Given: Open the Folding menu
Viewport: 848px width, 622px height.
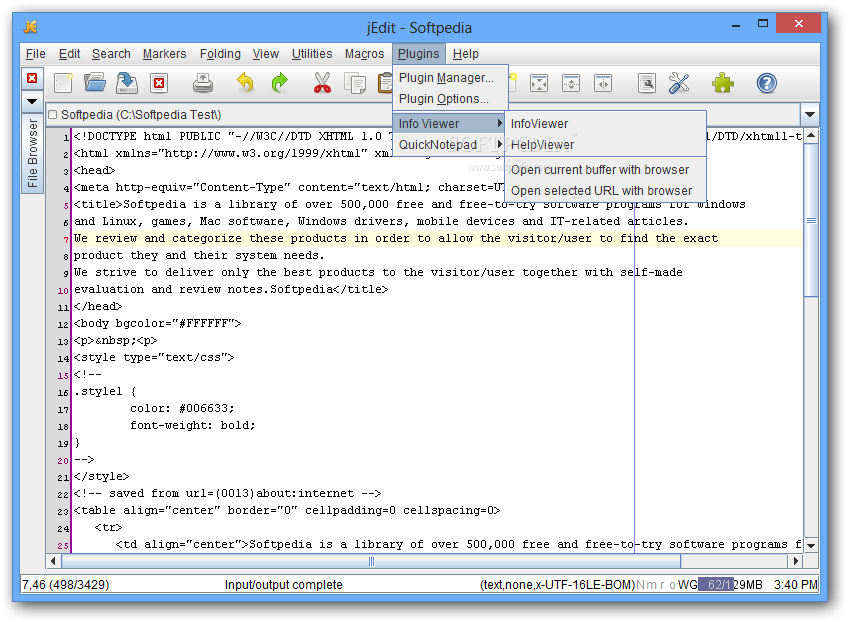Looking at the screenshot, I should click(220, 54).
